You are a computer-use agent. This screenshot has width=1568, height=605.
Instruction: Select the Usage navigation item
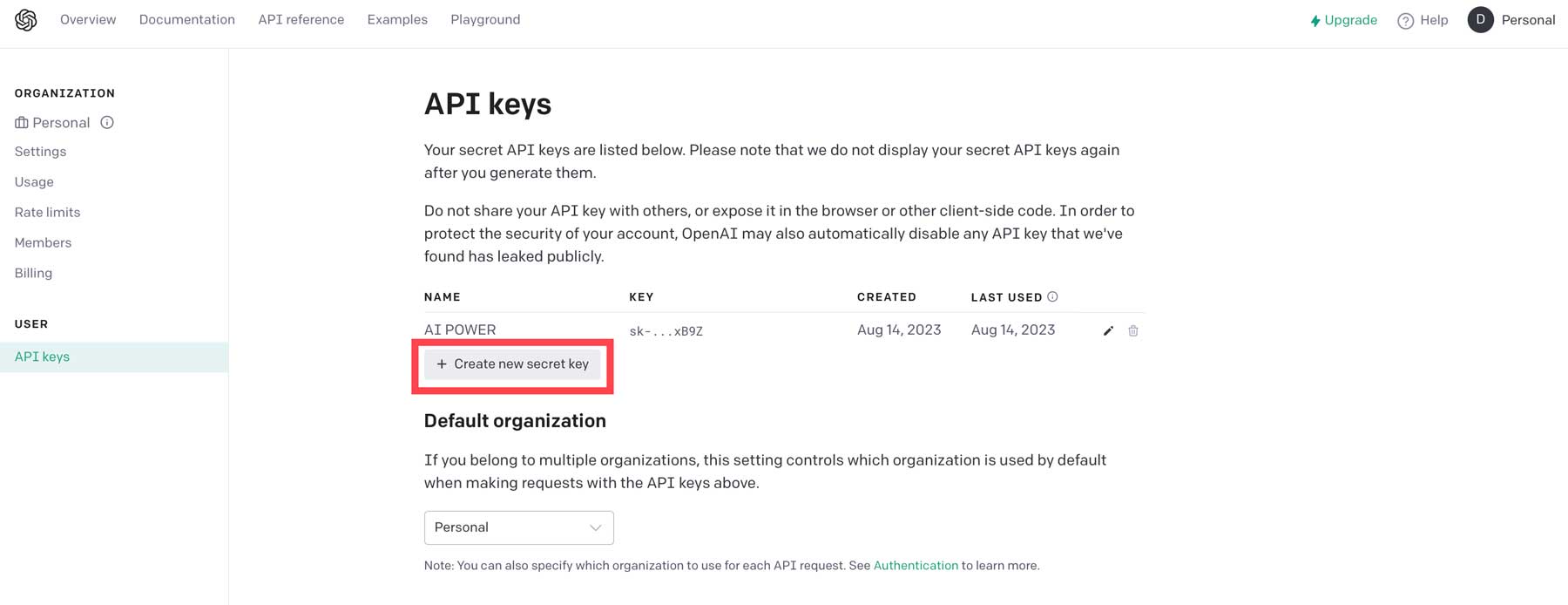(x=34, y=181)
